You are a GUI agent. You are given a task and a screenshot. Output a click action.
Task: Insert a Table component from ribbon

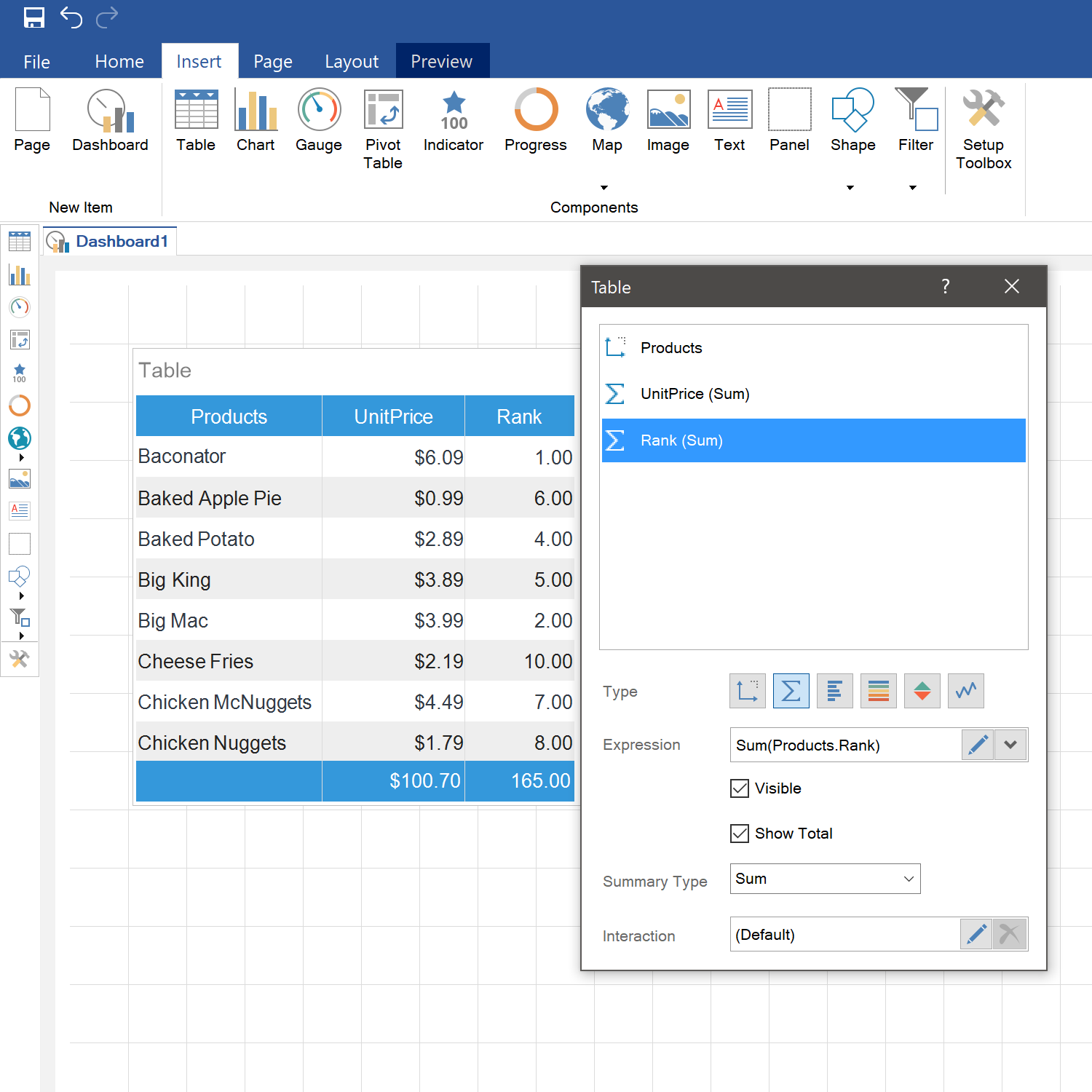(x=196, y=120)
